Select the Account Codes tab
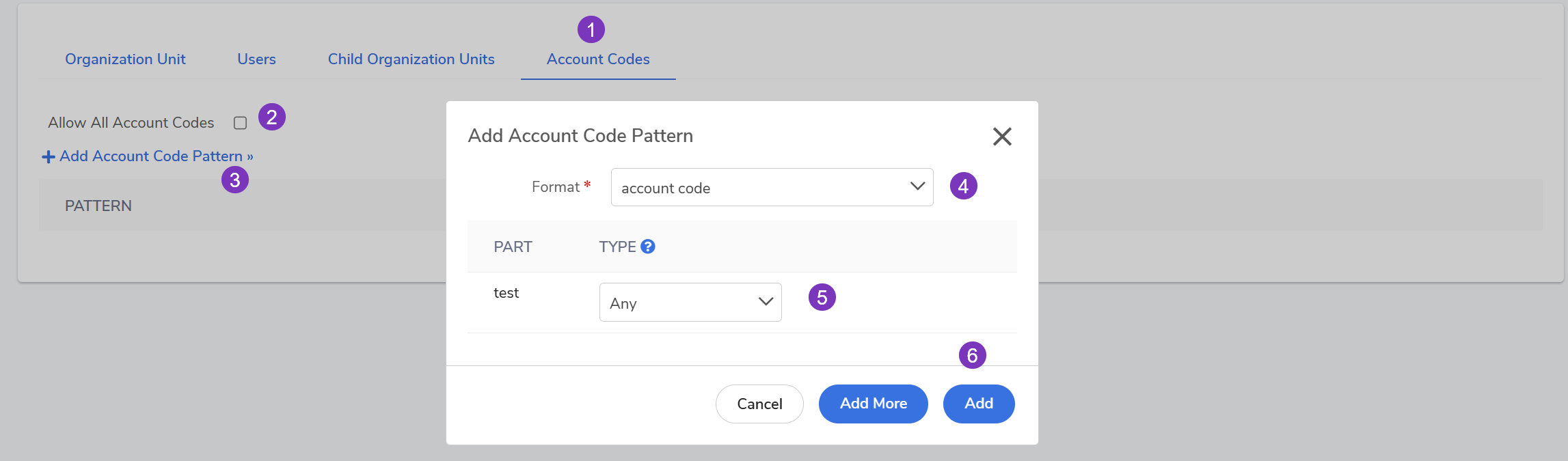Image resolution: width=1568 pixels, height=461 pixels. pyautogui.click(x=598, y=59)
